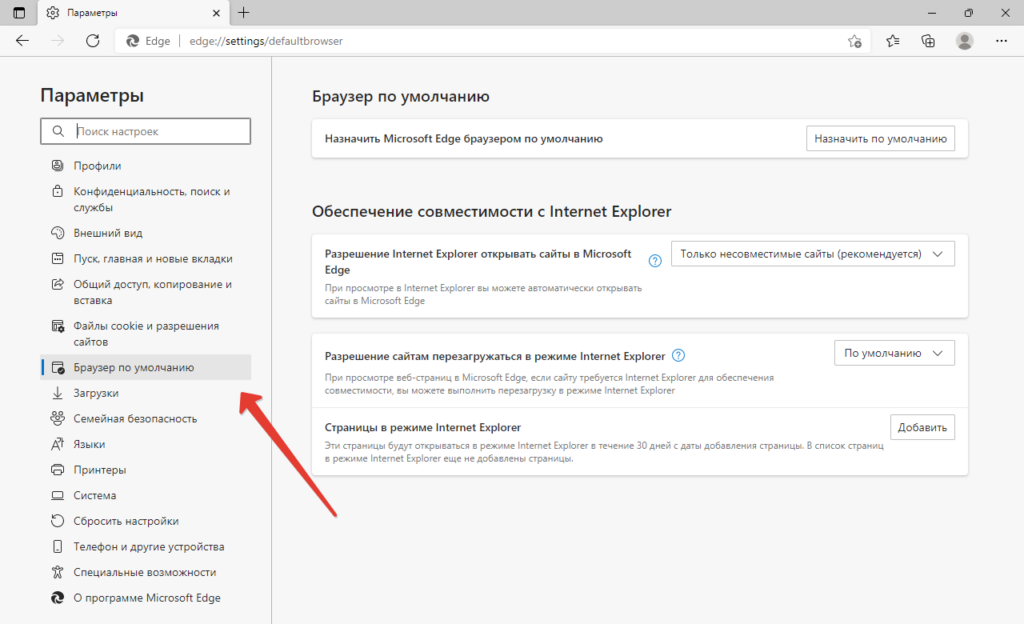Click help icon for Разрешение Internet Explorer открывать сайты

655,261
